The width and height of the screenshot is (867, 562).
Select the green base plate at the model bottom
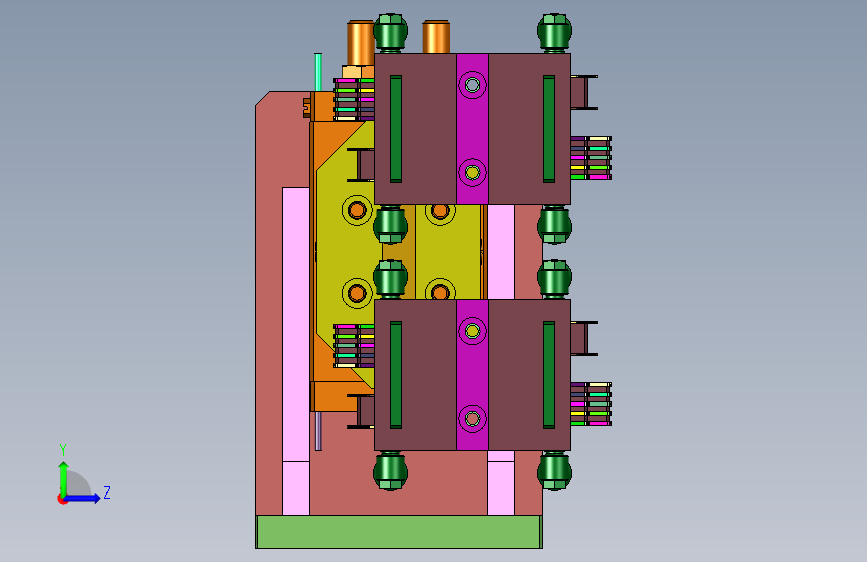398,532
